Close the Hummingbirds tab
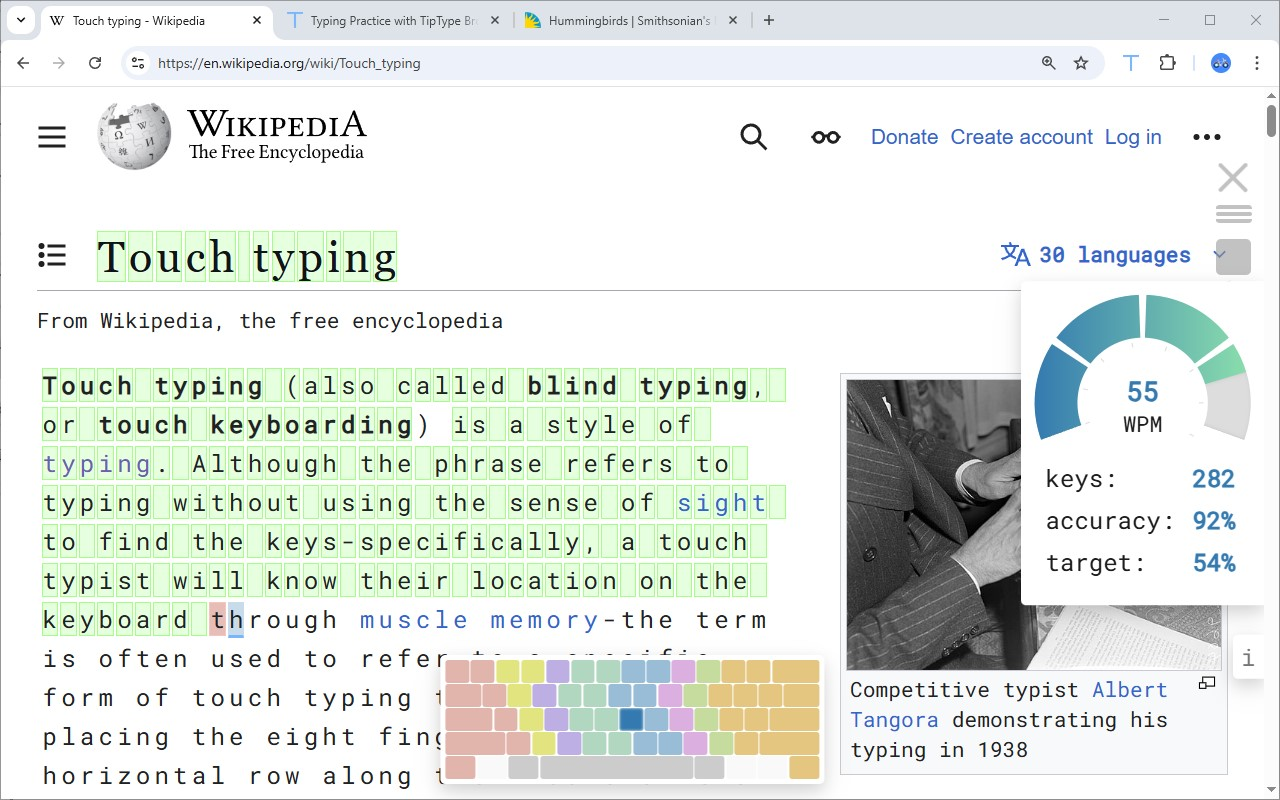1280x800 pixels. (733, 20)
